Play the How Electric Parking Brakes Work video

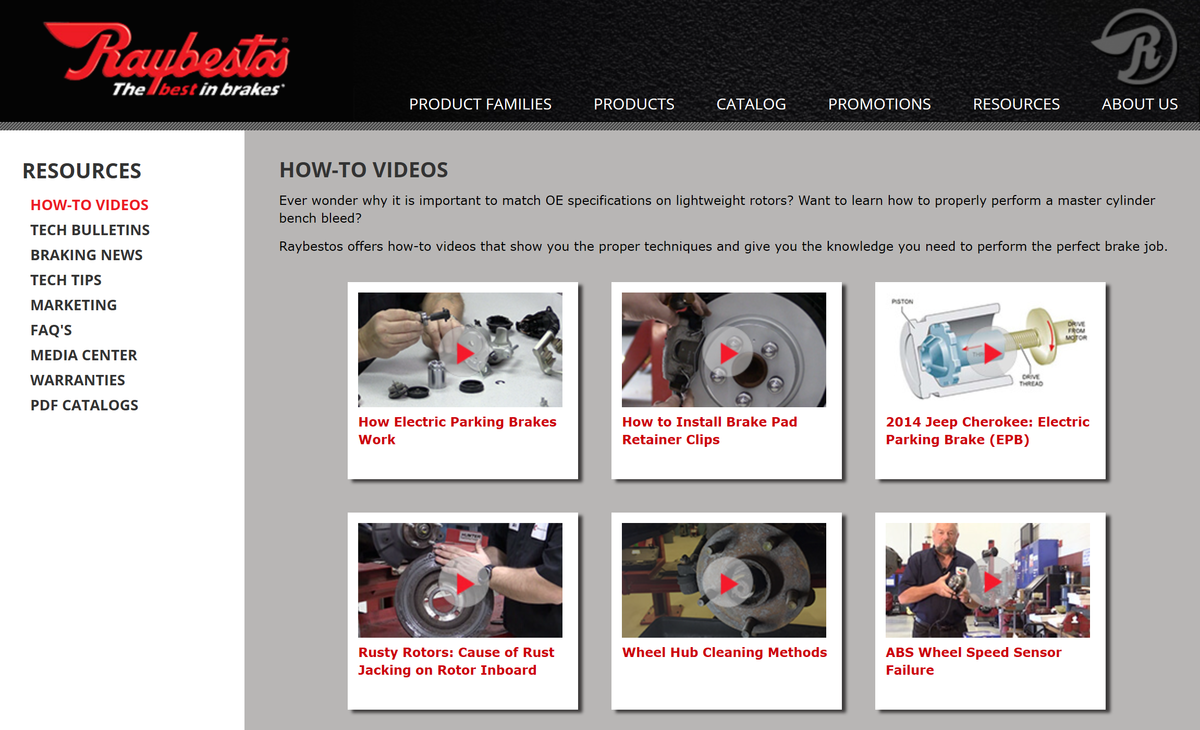[x=461, y=350]
